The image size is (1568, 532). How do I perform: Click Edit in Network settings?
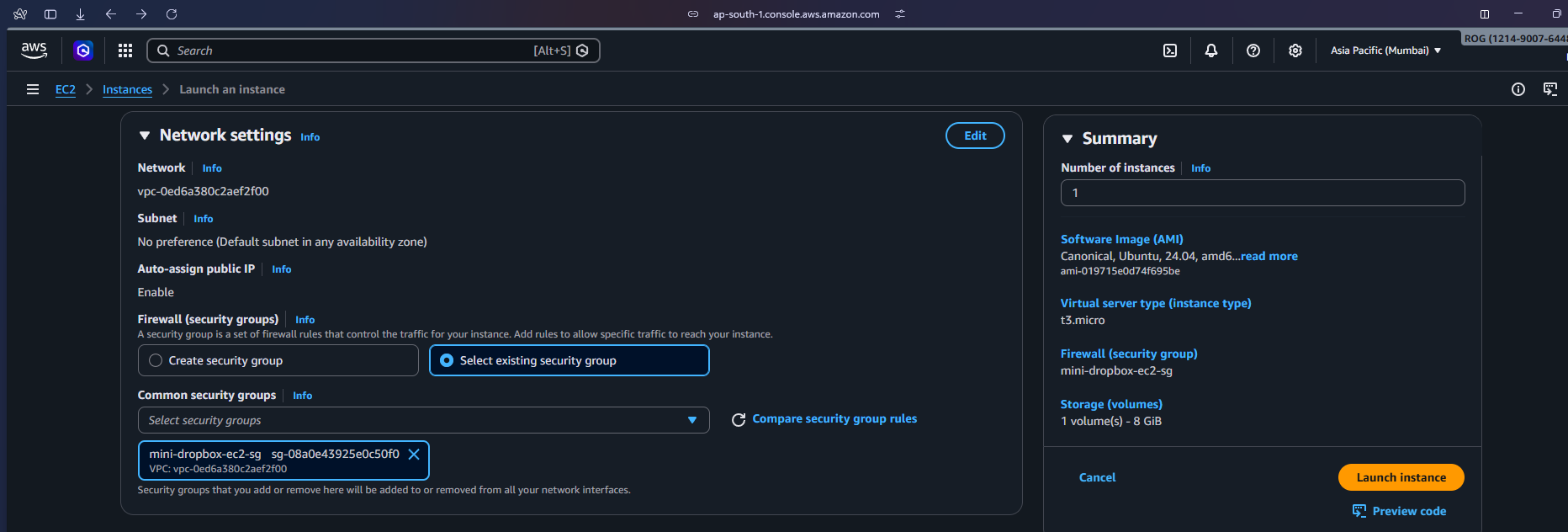[x=974, y=136]
